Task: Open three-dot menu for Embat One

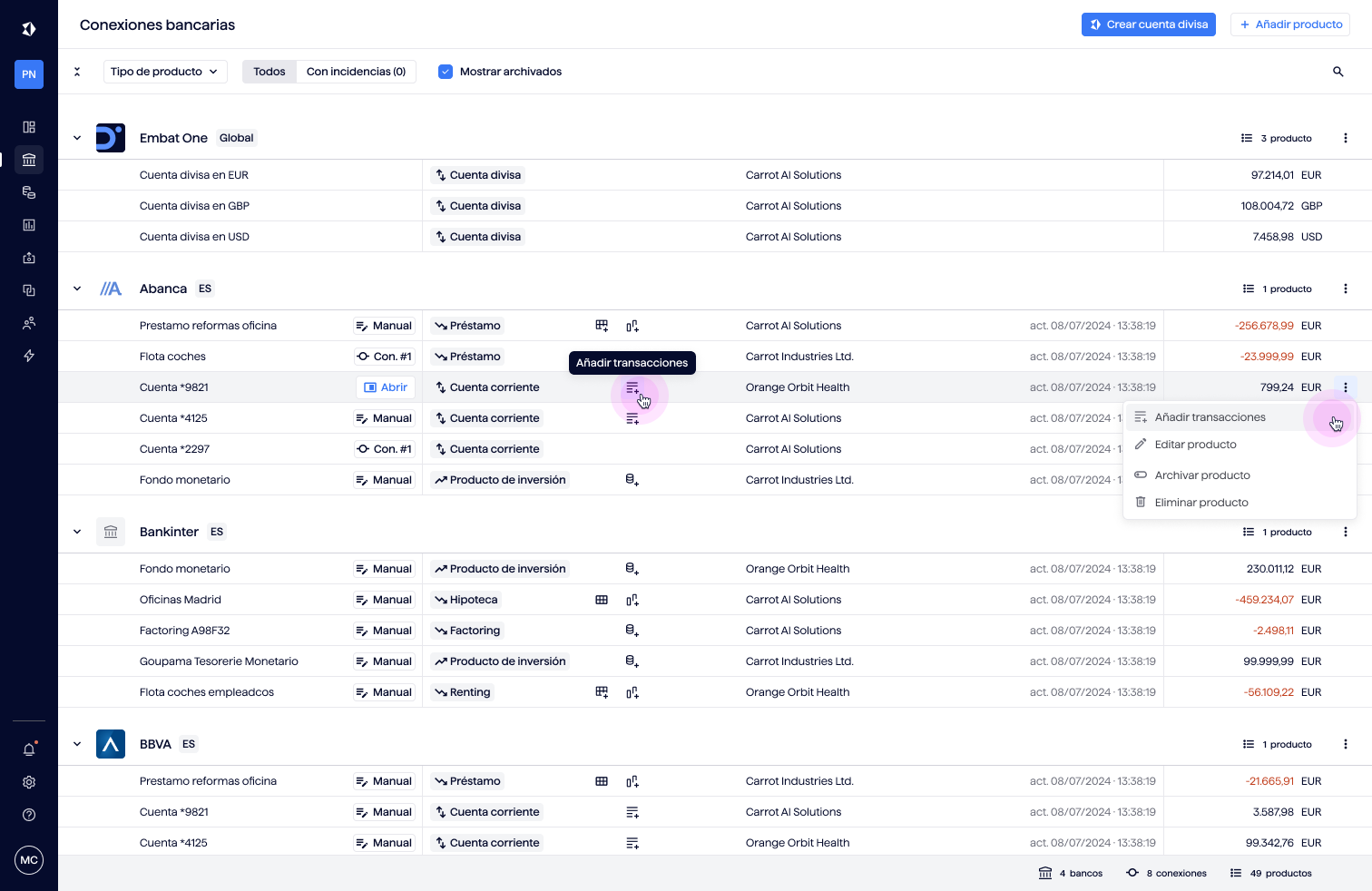Action: tap(1345, 138)
